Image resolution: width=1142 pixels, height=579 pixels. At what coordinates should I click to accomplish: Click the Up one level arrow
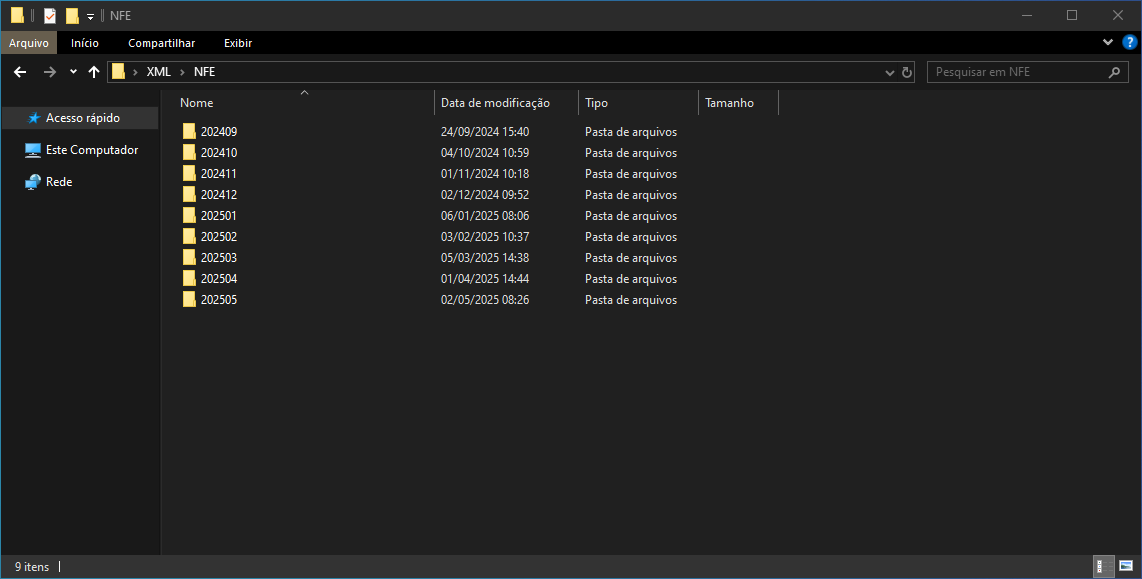pyautogui.click(x=94, y=72)
